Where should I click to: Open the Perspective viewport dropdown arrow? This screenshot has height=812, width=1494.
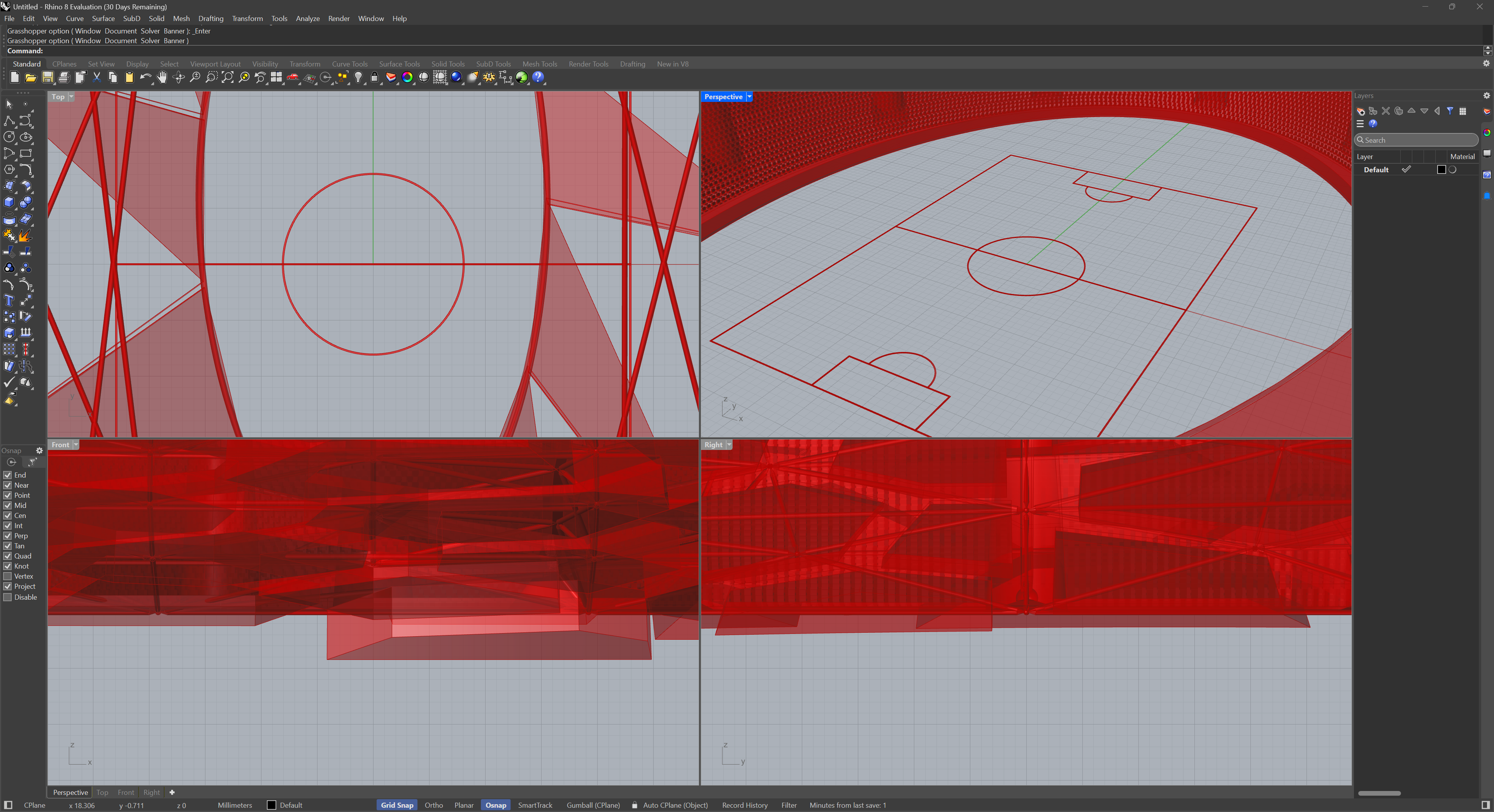coord(749,97)
